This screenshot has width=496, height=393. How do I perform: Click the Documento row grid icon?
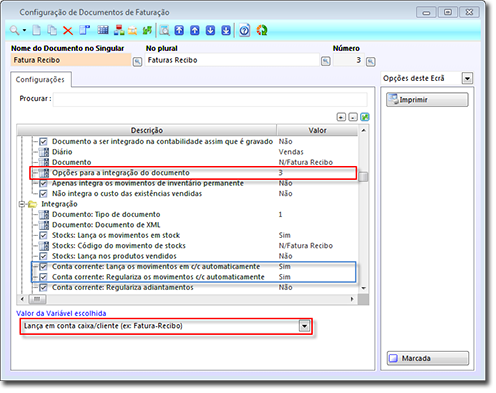[44, 162]
